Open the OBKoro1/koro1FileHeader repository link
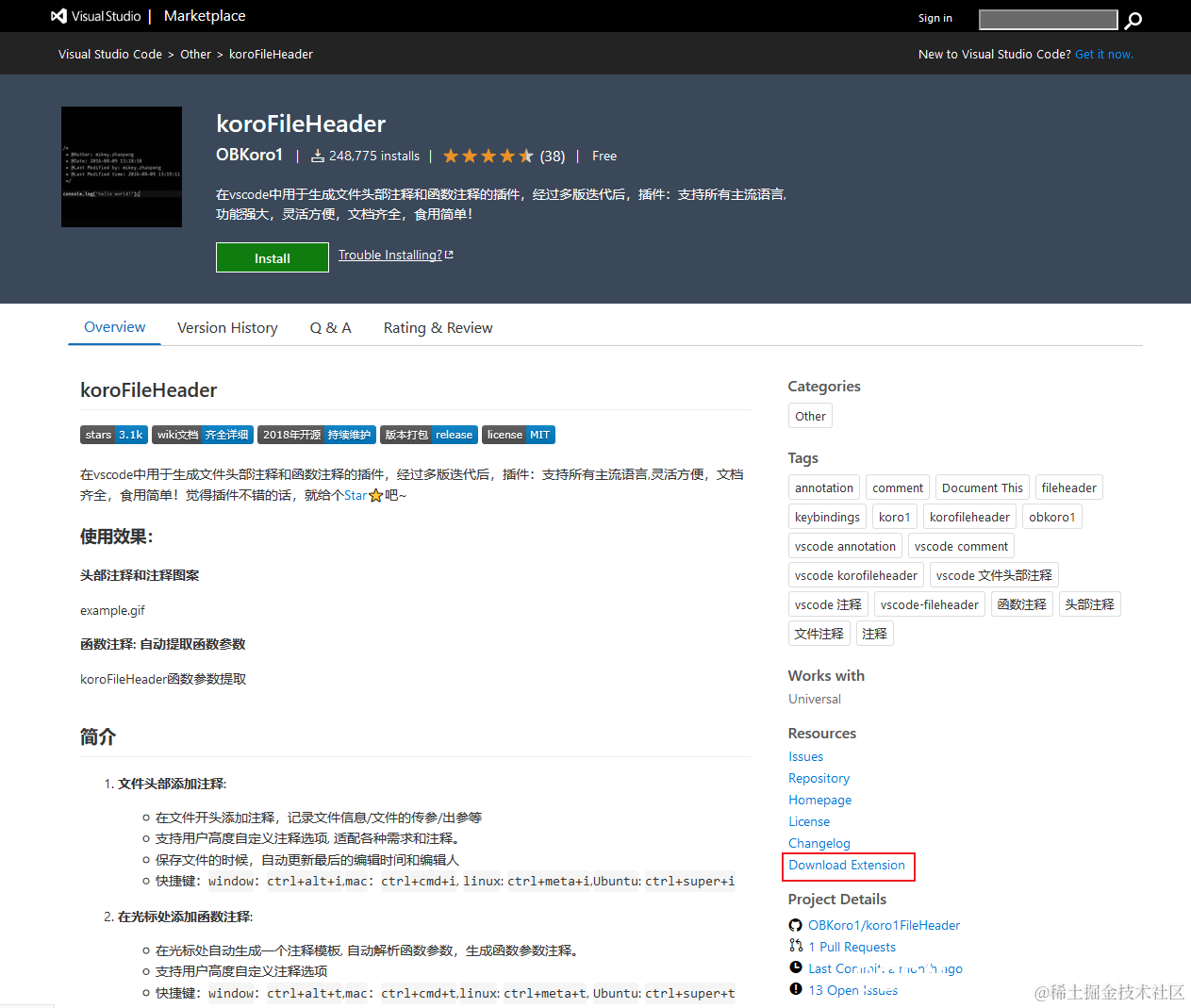 [x=884, y=925]
